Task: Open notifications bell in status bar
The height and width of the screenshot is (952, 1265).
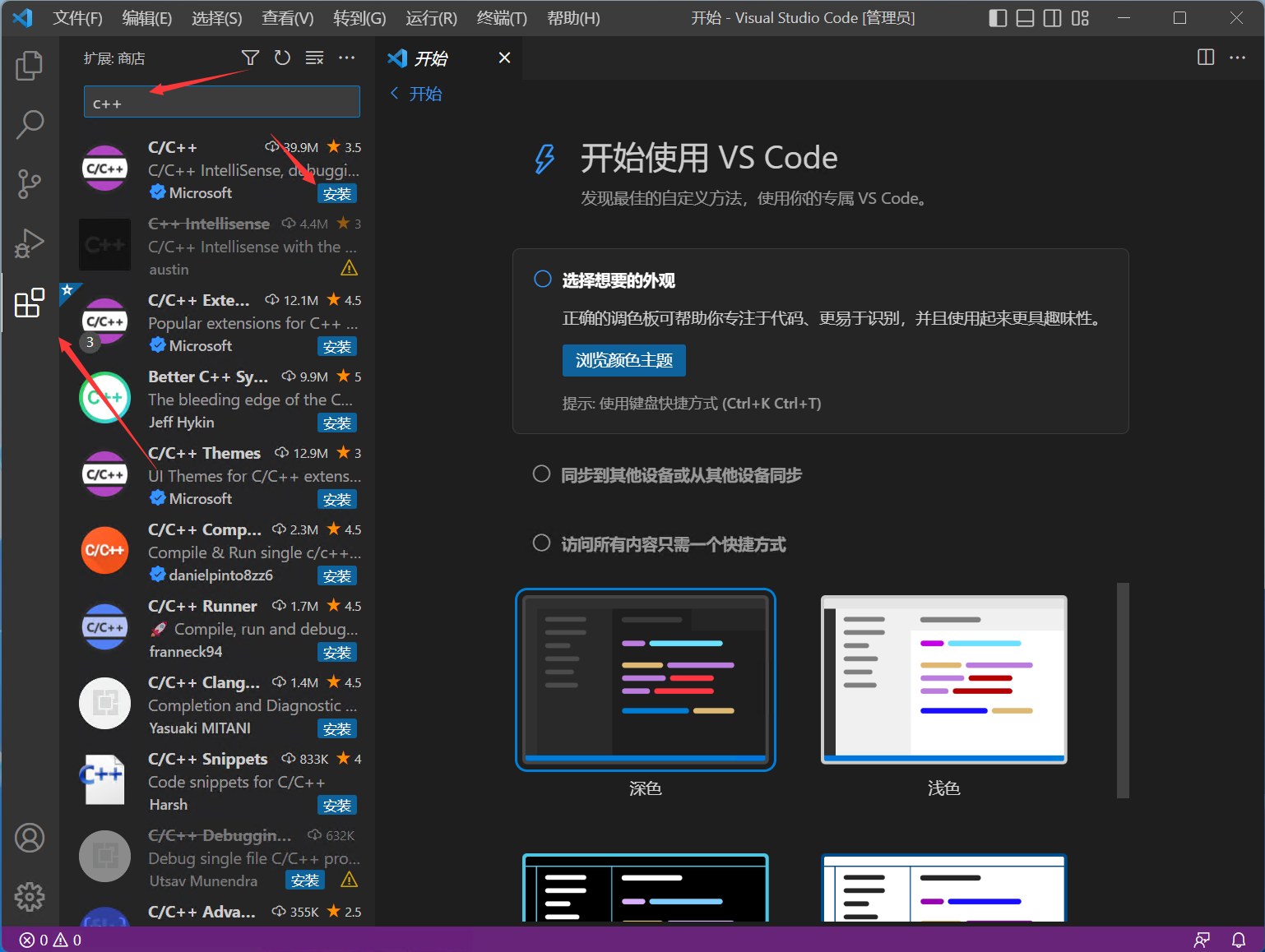Action: click(x=1238, y=940)
